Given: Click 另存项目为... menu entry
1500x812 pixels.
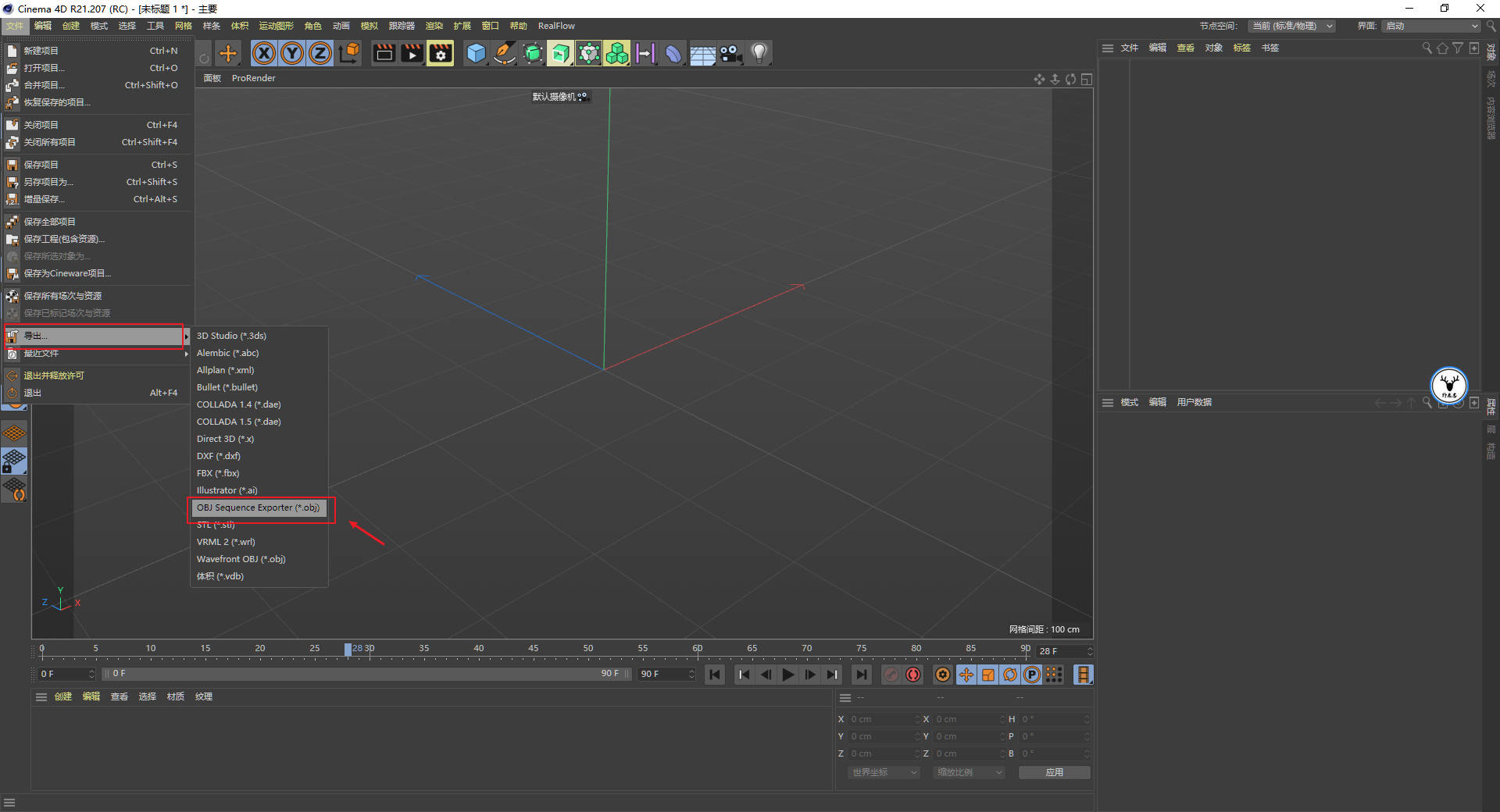Looking at the screenshot, I should (x=97, y=182).
